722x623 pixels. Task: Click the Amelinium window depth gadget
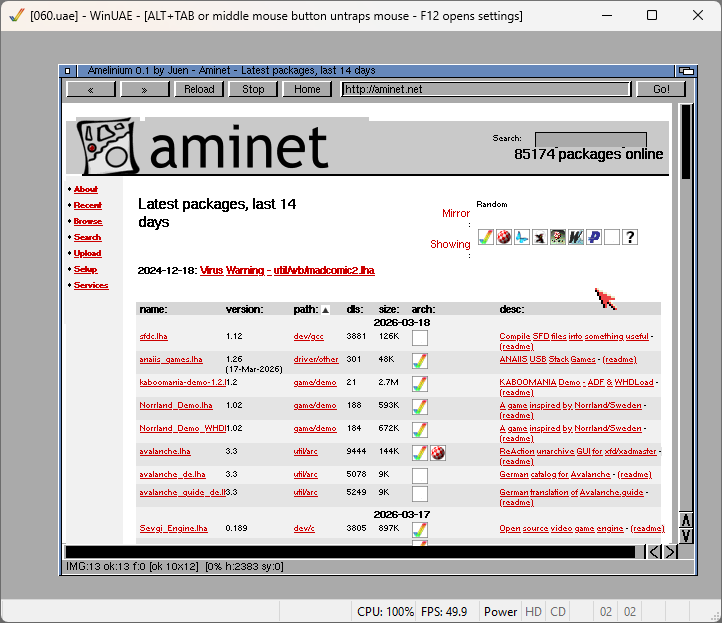(686, 71)
